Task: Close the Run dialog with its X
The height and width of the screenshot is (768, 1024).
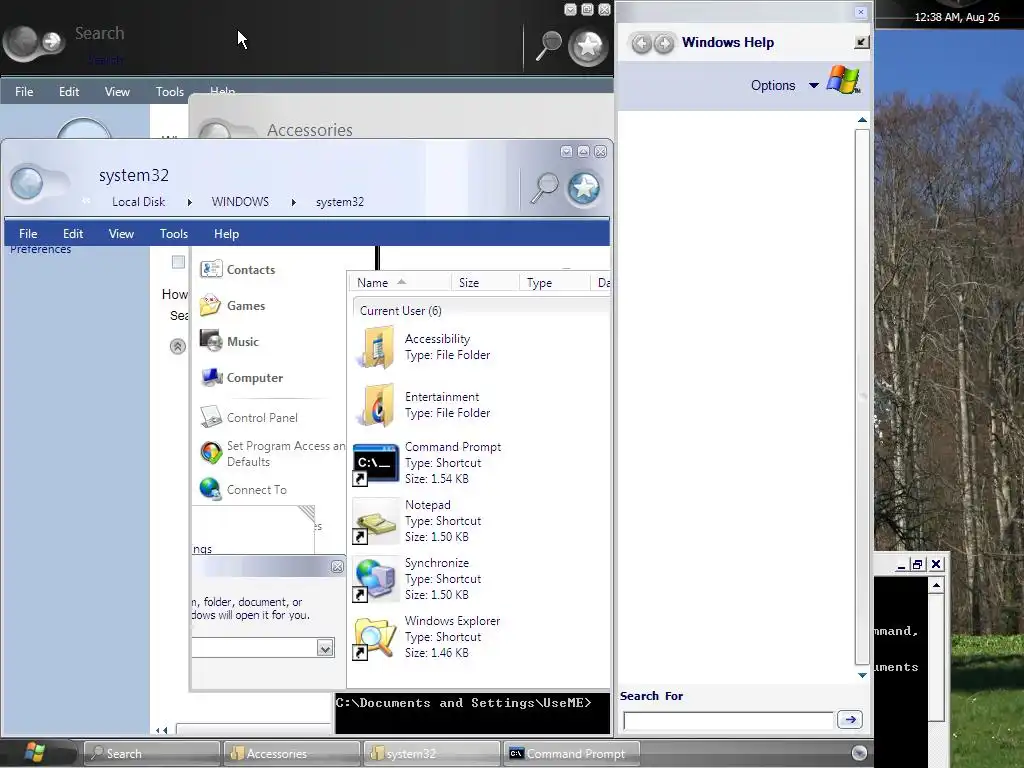Action: pyautogui.click(x=337, y=567)
